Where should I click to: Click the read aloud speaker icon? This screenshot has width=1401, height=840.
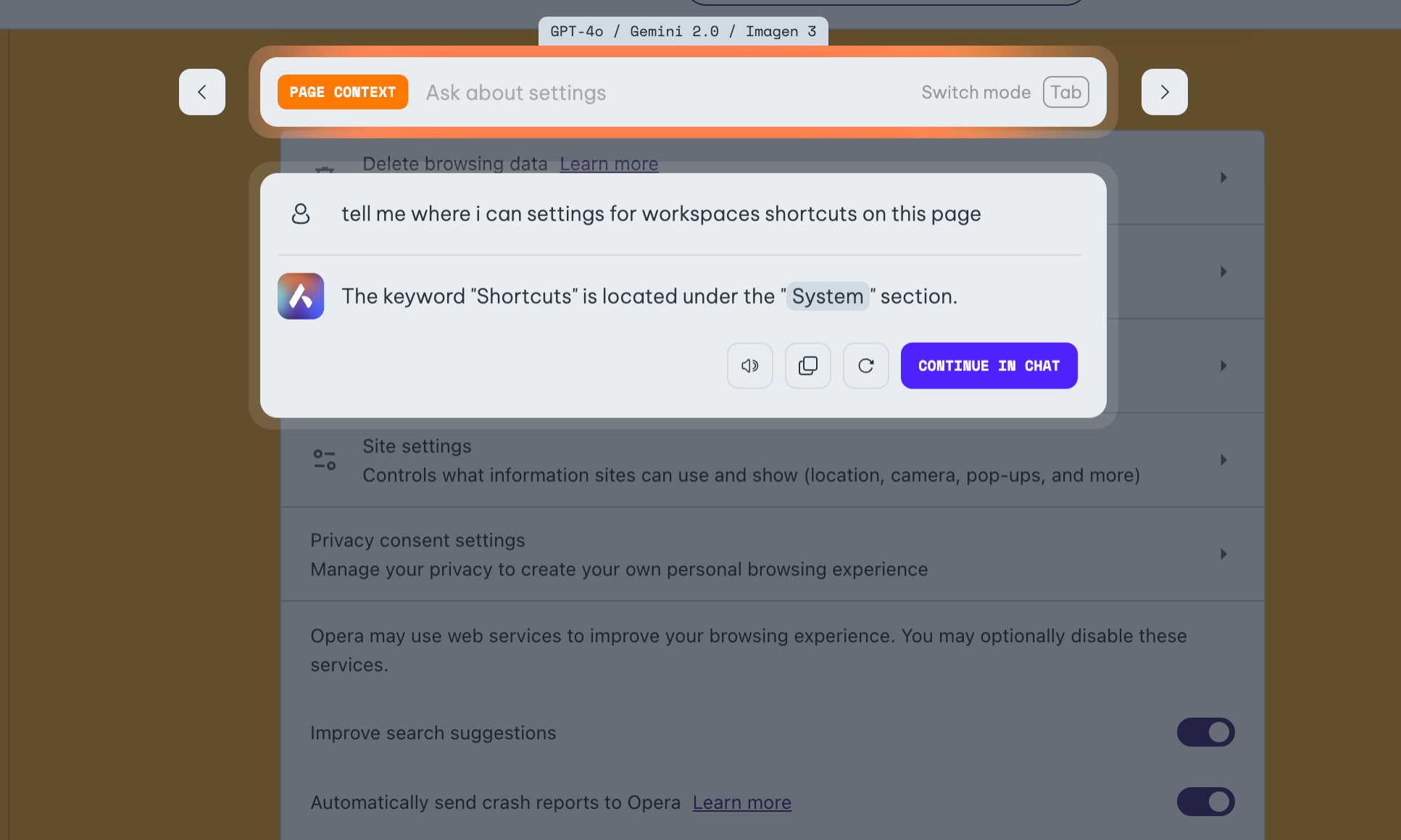(x=749, y=366)
